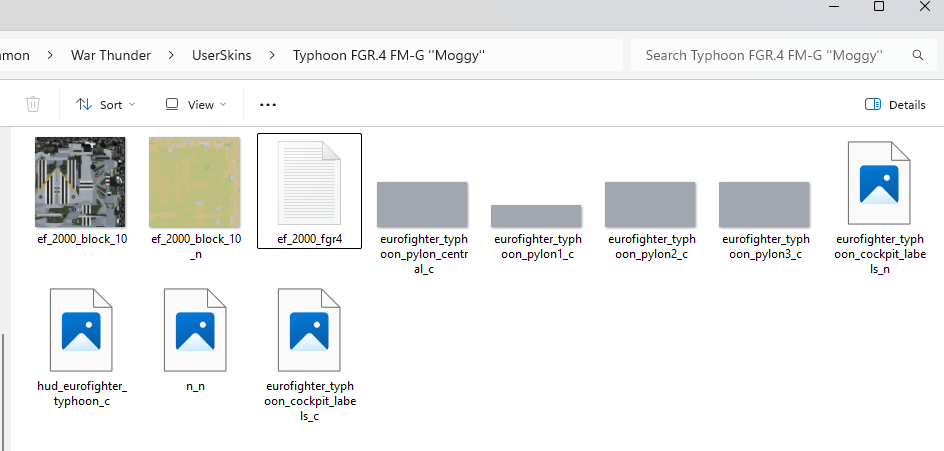The height and width of the screenshot is (451, 944).
Task: Navigate to UserSkins breadcrumb folder
Action: 222,55
